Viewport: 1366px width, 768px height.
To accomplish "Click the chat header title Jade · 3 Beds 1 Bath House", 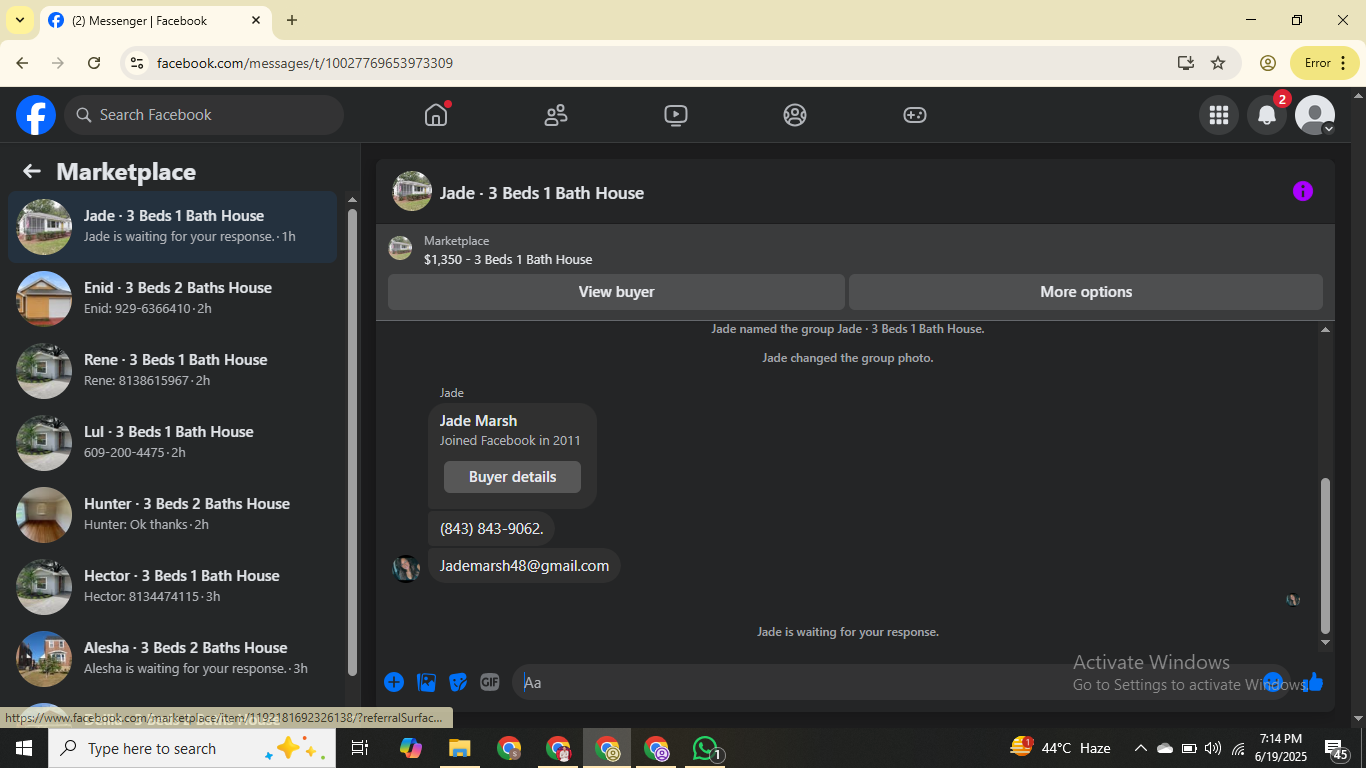I will pyautogui.click(x=542, y=193).
